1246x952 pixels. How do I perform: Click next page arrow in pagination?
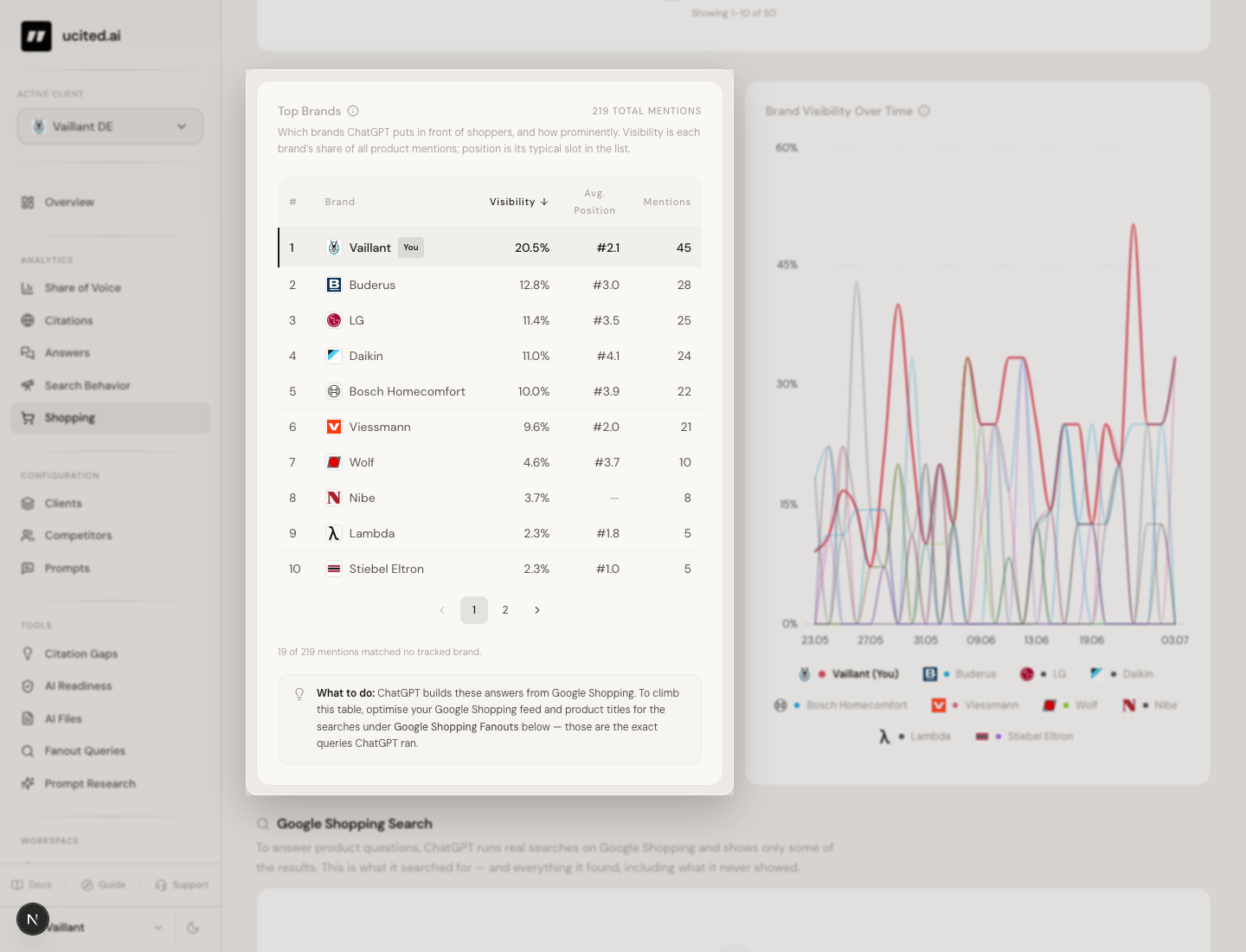pyautogui.click(x=537, y=610)
